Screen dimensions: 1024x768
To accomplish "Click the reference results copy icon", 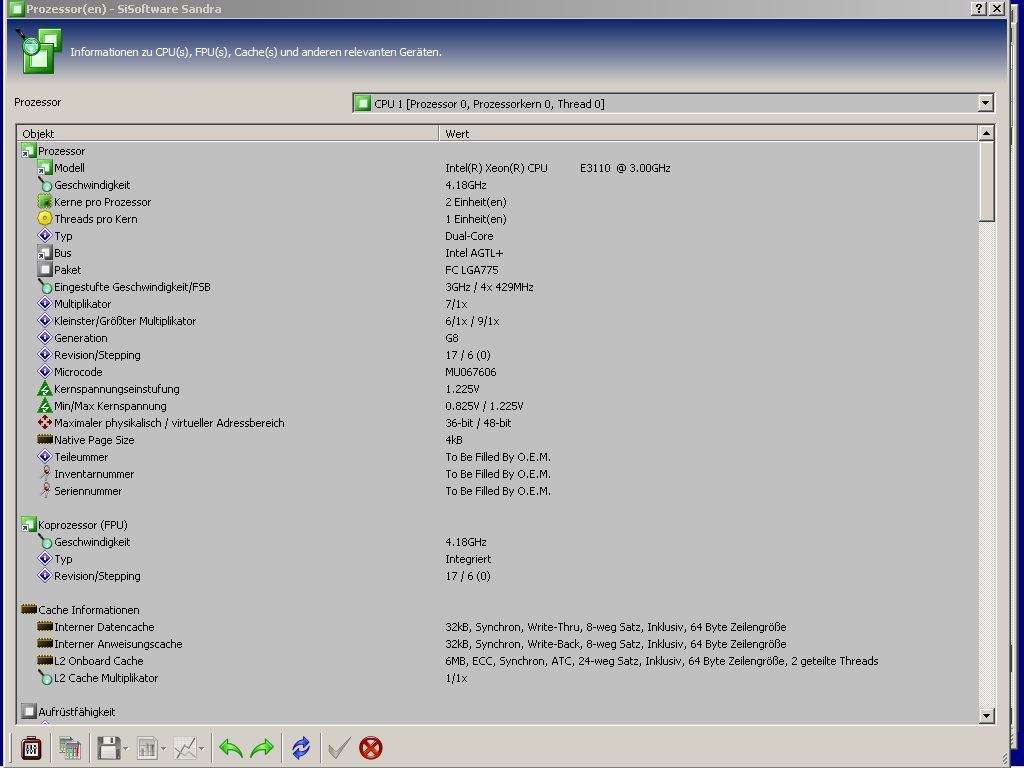I will [x=69, y=748].
